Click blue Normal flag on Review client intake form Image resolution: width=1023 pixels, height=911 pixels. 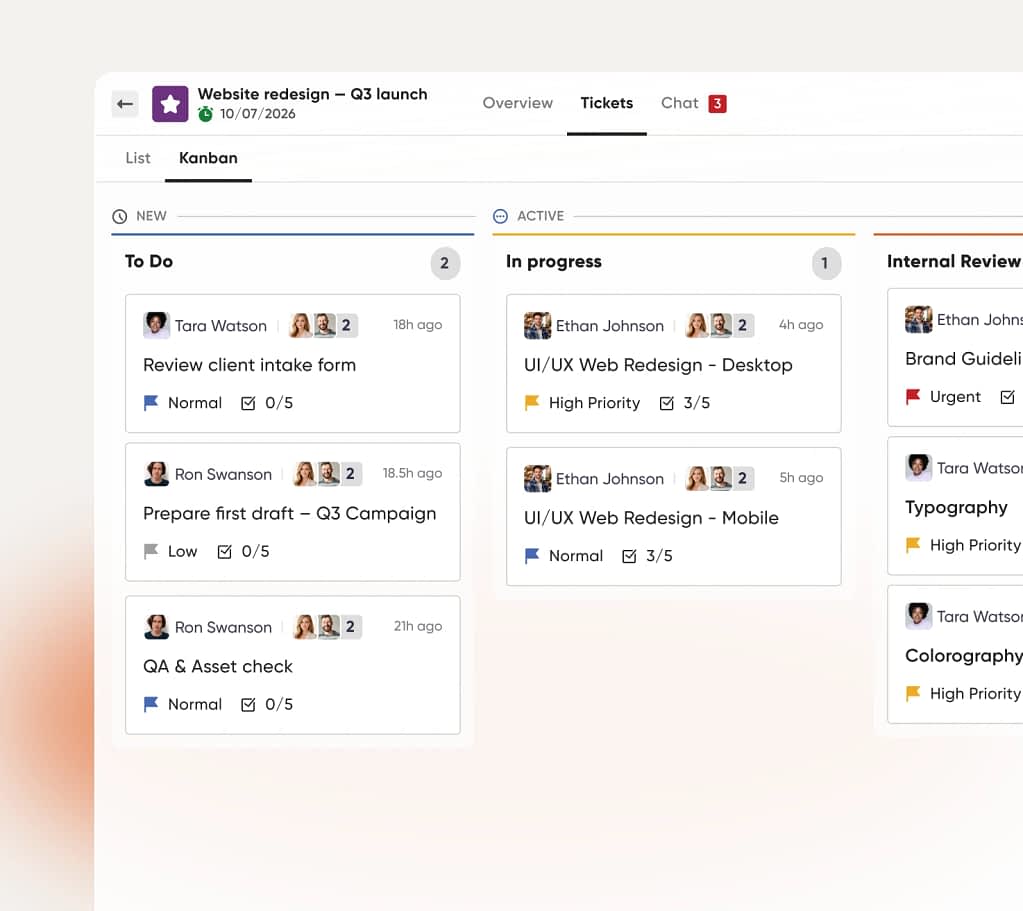[151, 403]
